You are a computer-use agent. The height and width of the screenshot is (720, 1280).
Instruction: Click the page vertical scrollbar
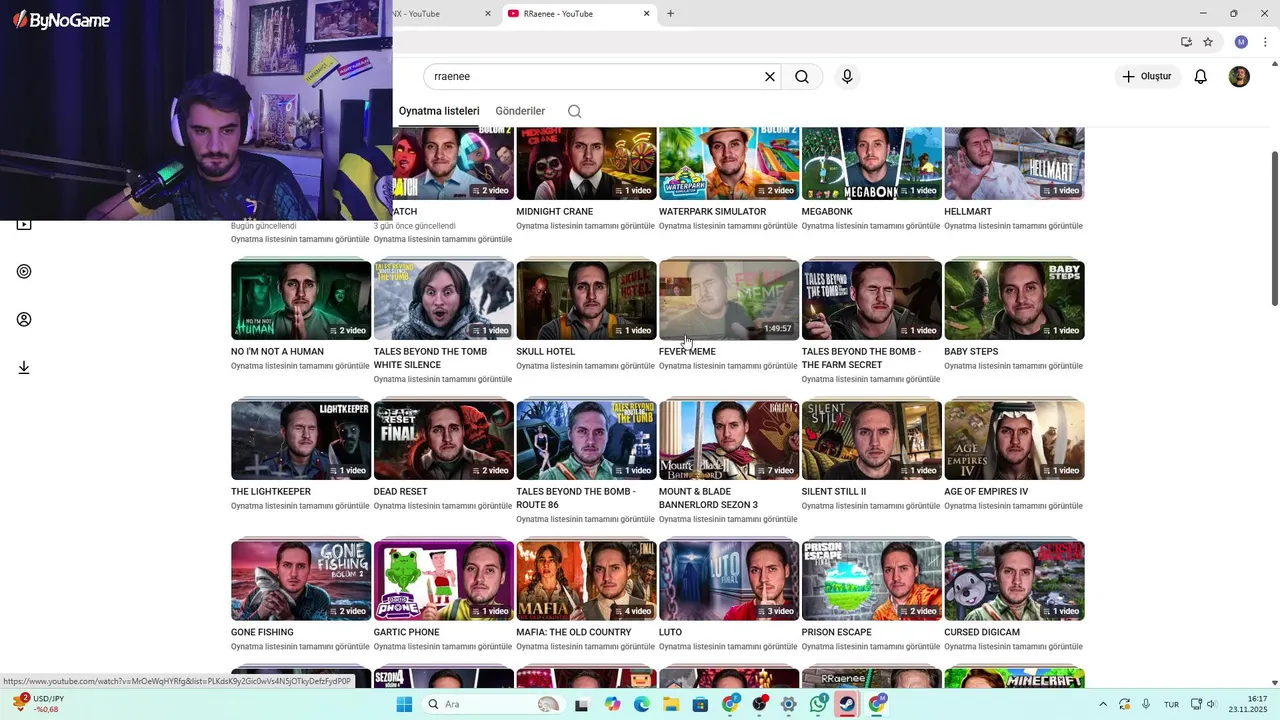(x=1274, y=228)
